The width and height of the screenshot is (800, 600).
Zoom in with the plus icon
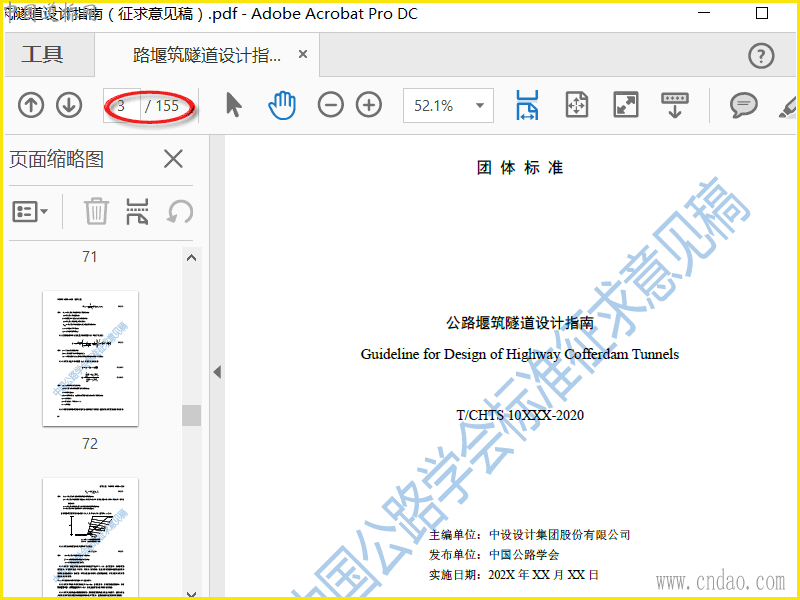tap(369, 106)
